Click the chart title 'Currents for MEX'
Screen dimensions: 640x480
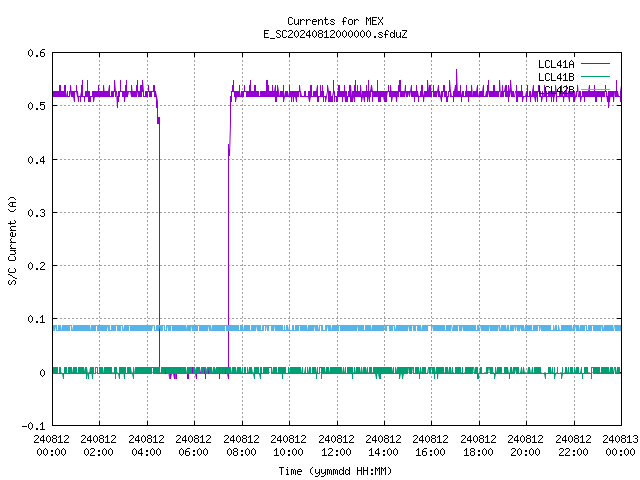pos(335,21)
